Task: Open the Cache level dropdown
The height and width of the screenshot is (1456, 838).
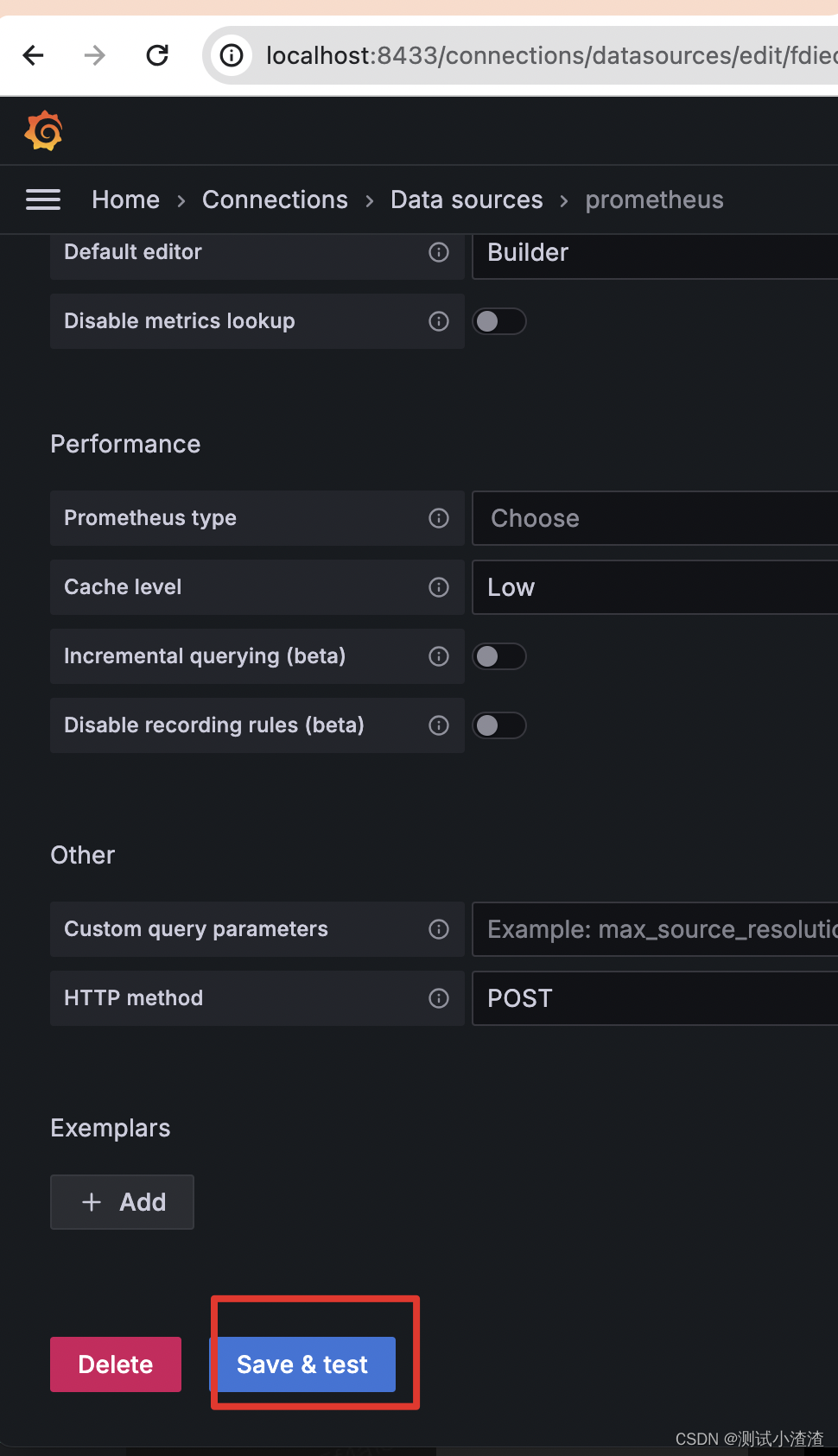Action: (655, 587)
